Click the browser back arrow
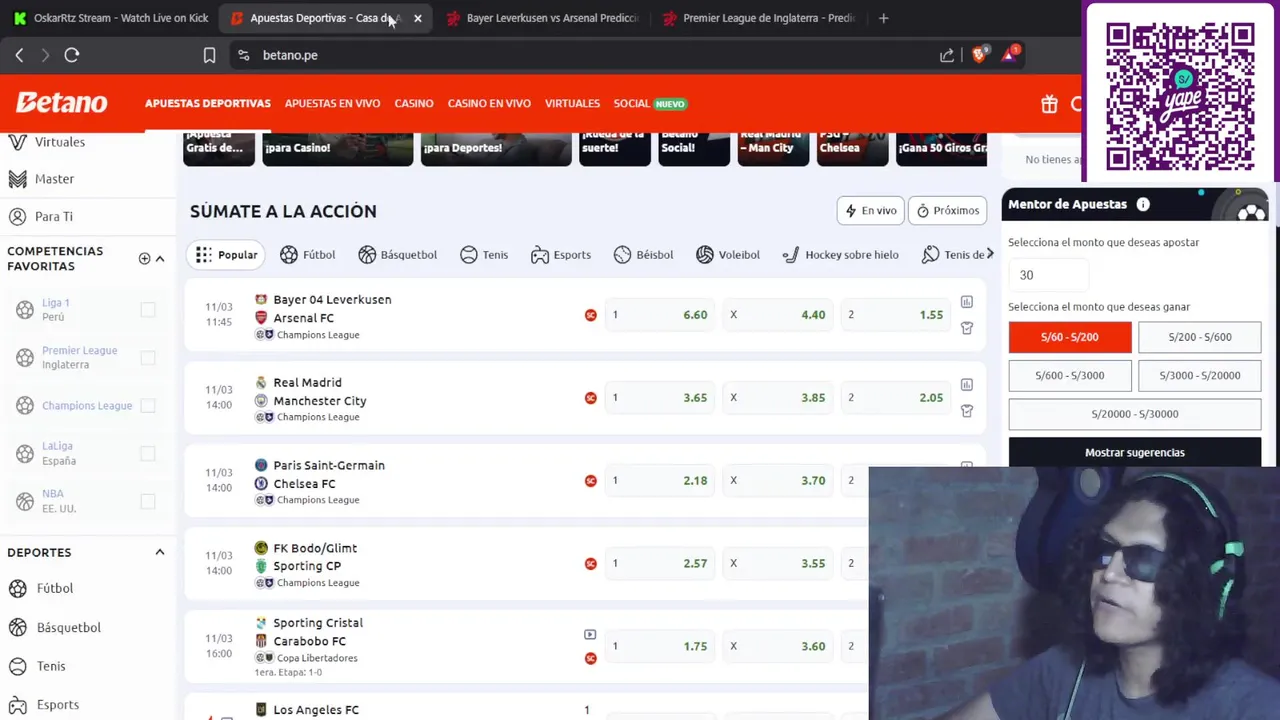The width and height of the screenshot is (1280, 720). coord(19,55)
